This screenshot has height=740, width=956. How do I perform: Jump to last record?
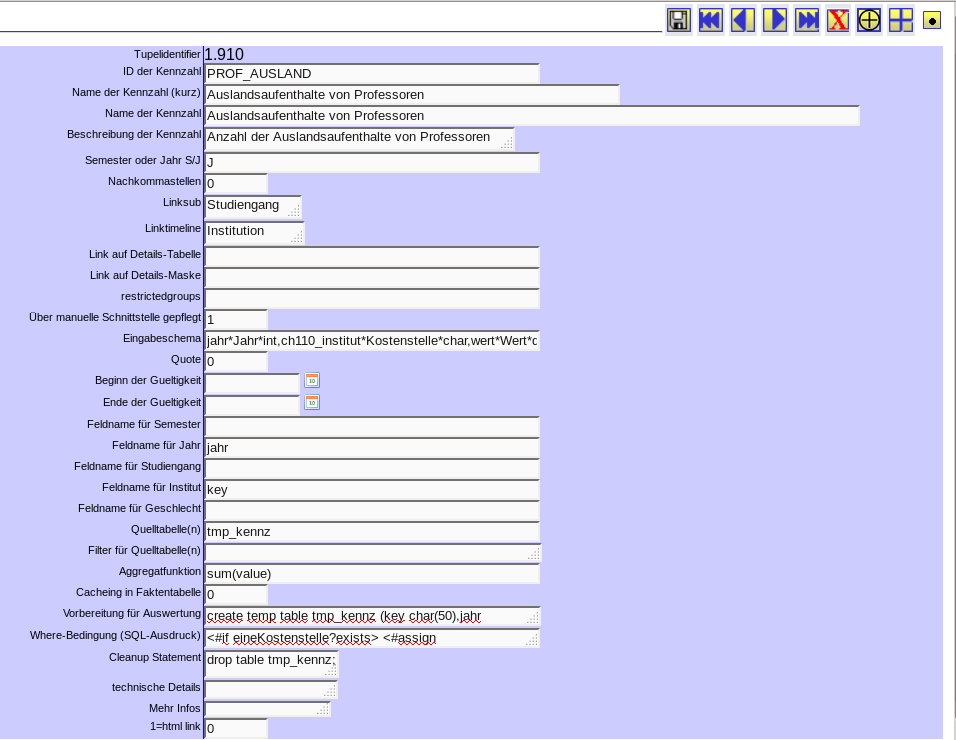[x=807, y=20]
